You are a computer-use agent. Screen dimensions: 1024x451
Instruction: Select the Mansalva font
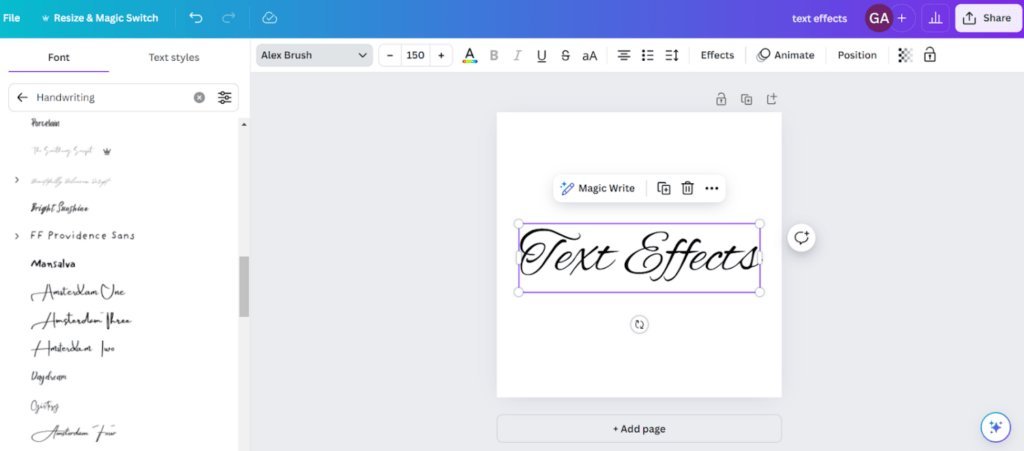tap(53, 264)
